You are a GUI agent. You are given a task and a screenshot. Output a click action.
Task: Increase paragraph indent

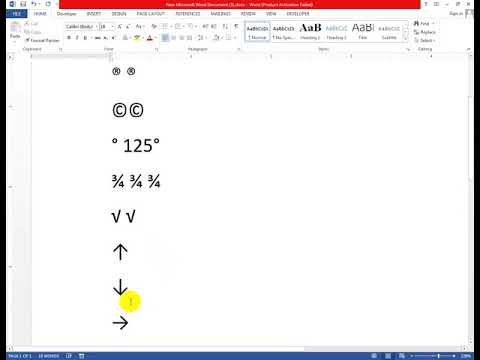click(x=214, y=26)
